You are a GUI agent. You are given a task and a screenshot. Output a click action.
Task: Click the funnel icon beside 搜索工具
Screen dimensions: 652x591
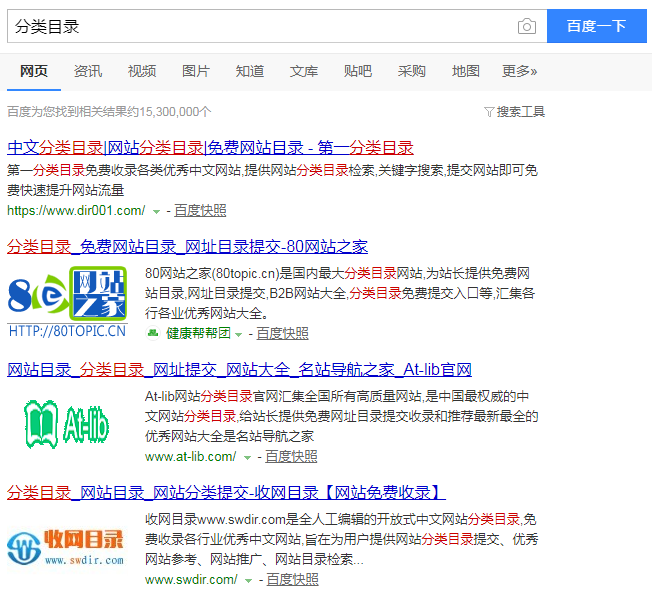click(x=489, y=112)
